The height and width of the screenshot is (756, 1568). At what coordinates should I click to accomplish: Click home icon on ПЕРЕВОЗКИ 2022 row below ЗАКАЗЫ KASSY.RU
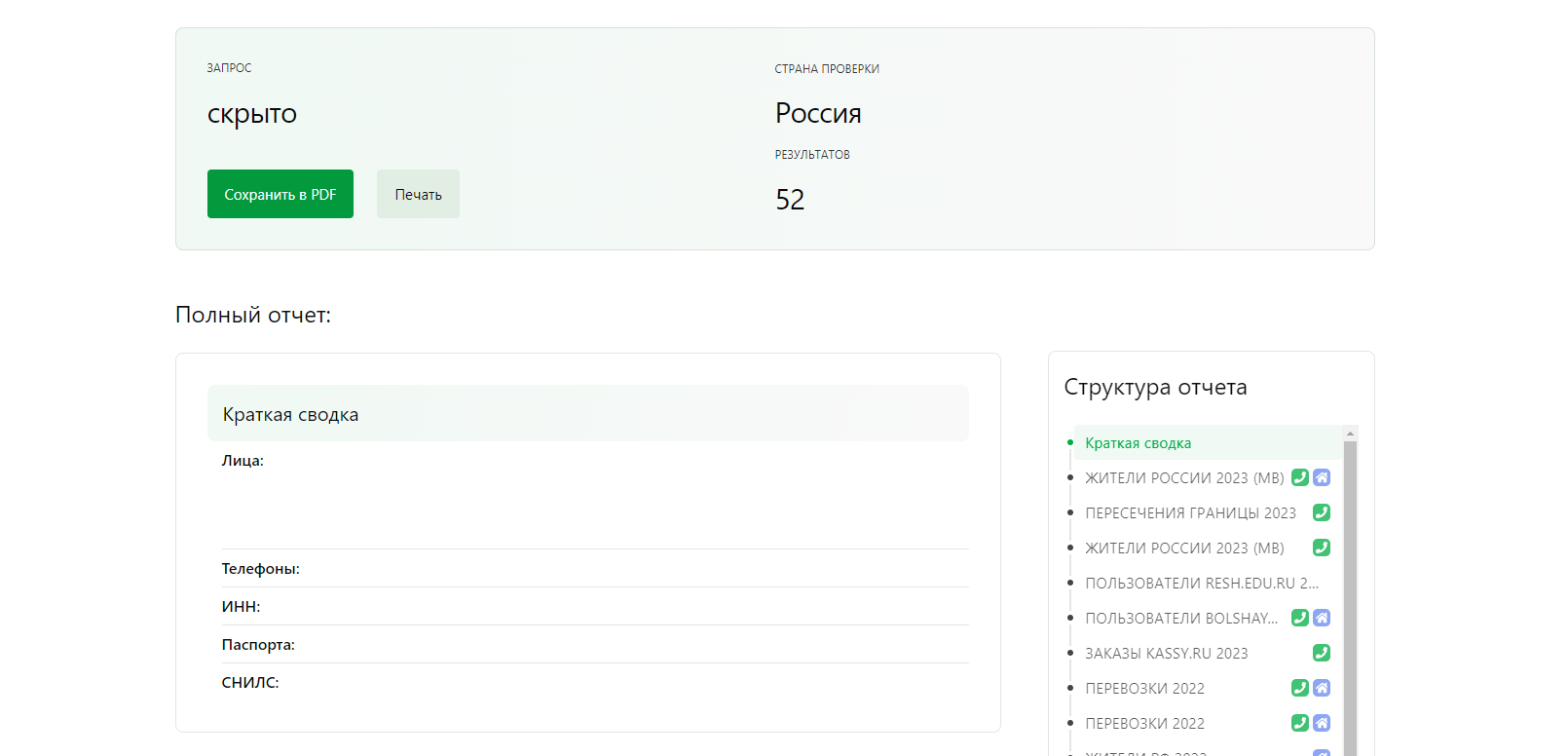(x=1322, y=688)
